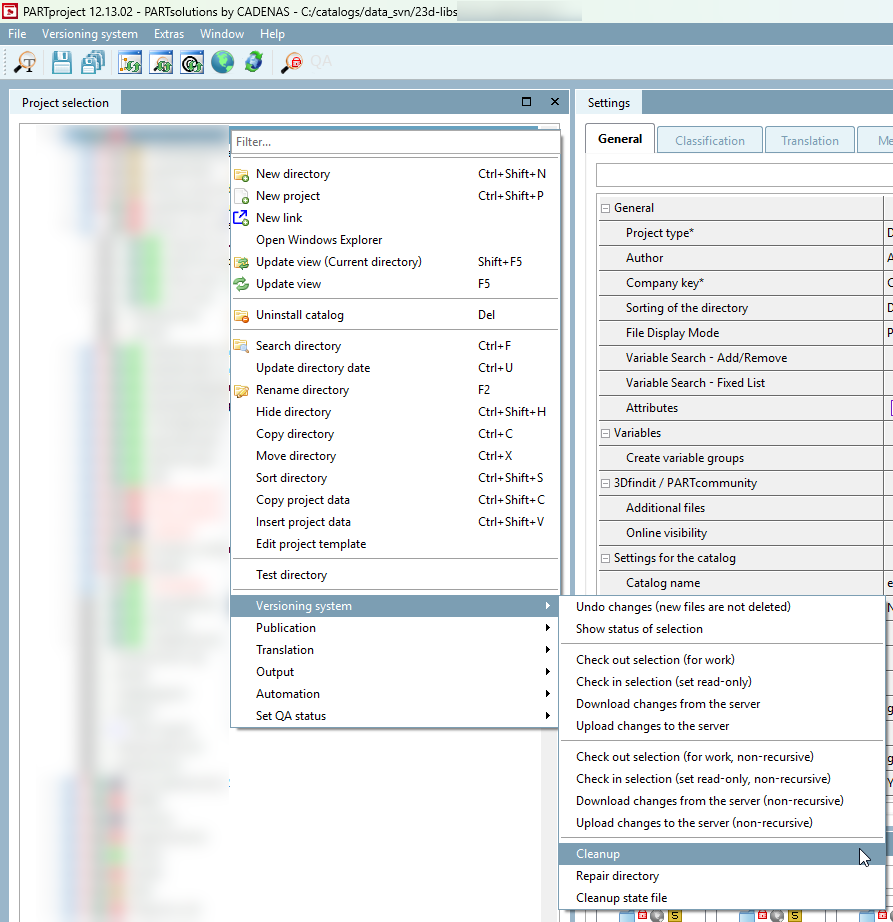This screenshot has height=922, width=893.
Task: Open the File menu
Action: coord(17,34)
